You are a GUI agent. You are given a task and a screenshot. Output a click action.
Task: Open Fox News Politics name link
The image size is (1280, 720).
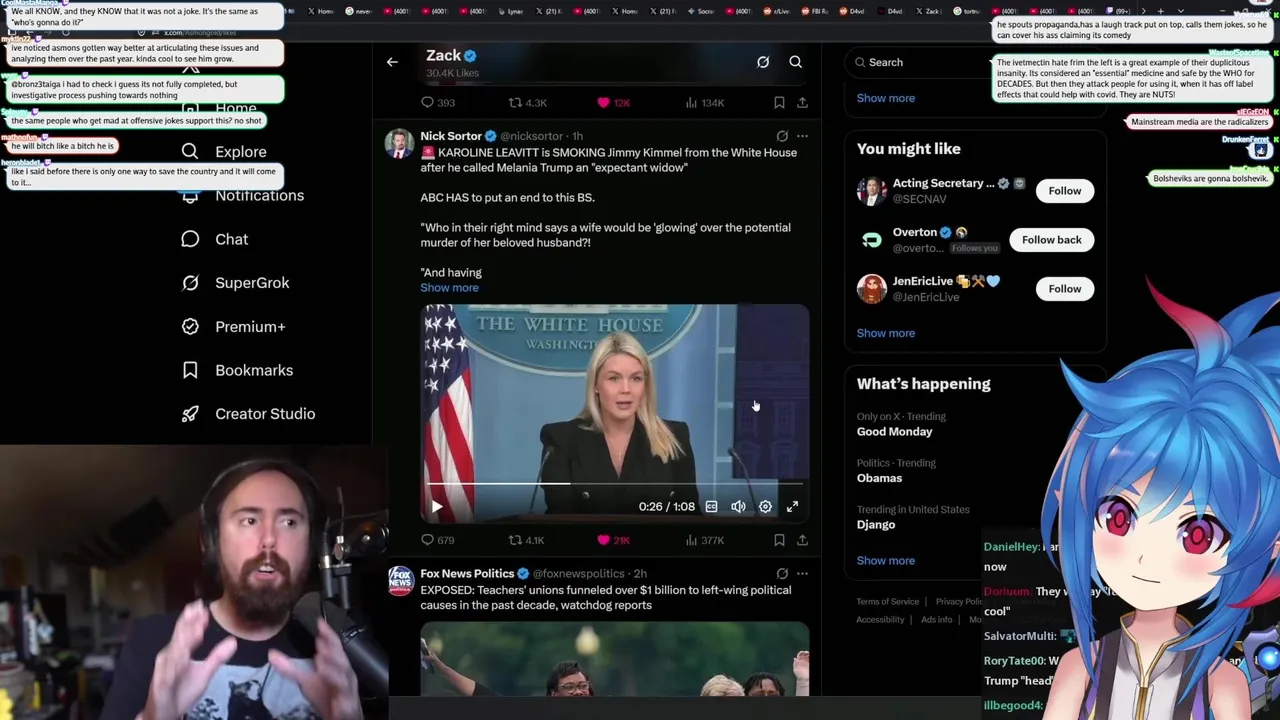point(467,574)
